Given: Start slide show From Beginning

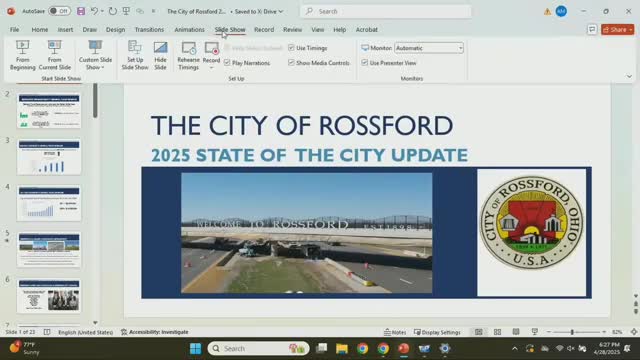Looking at the screenshot, I should (x=22, y=55).
